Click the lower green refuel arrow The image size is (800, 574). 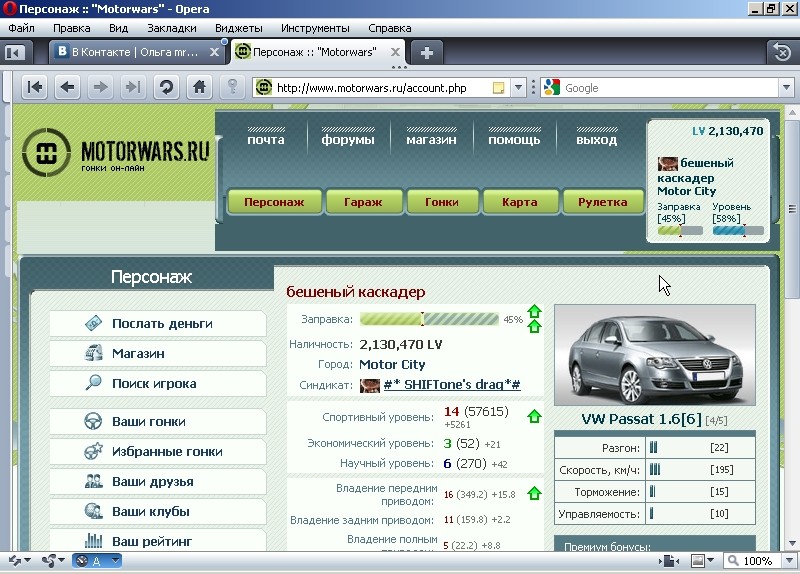tap(534, 326)
